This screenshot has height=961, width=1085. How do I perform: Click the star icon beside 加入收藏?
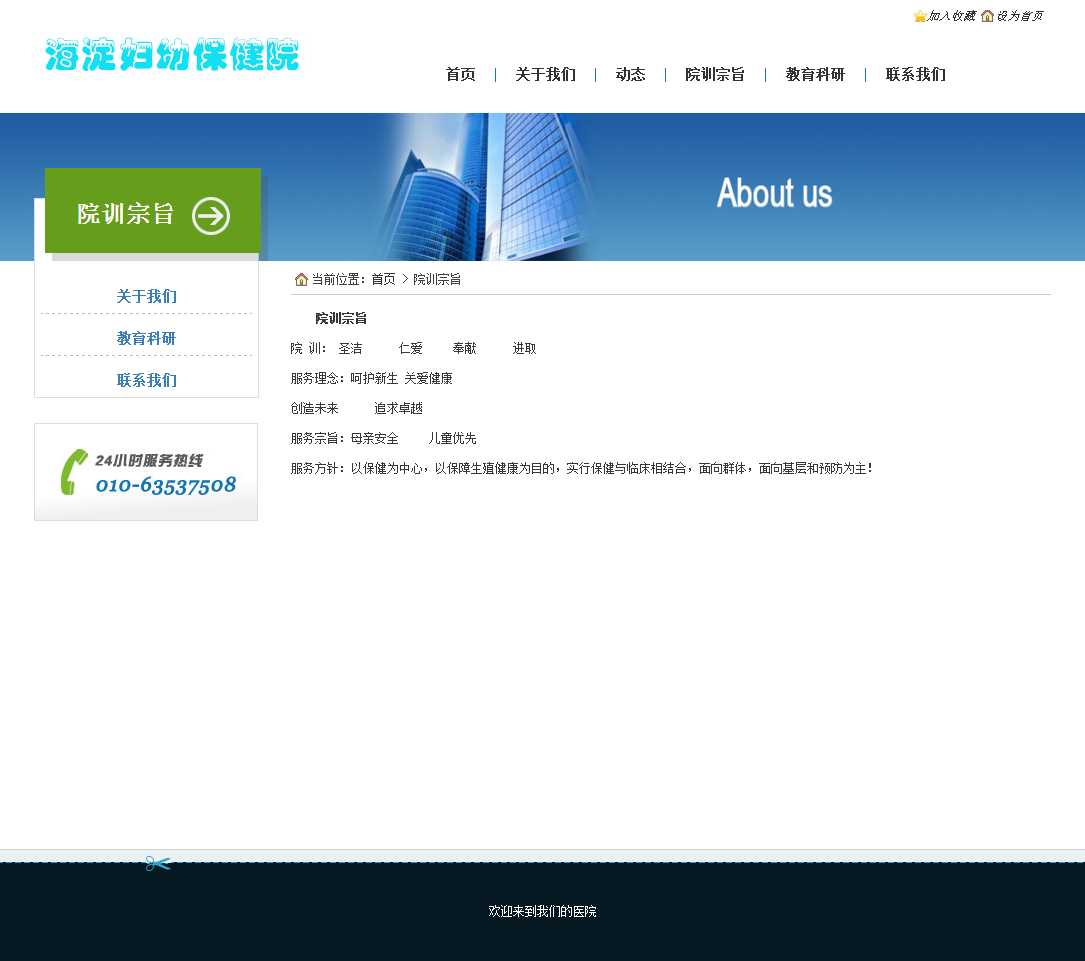click(920, 16)
